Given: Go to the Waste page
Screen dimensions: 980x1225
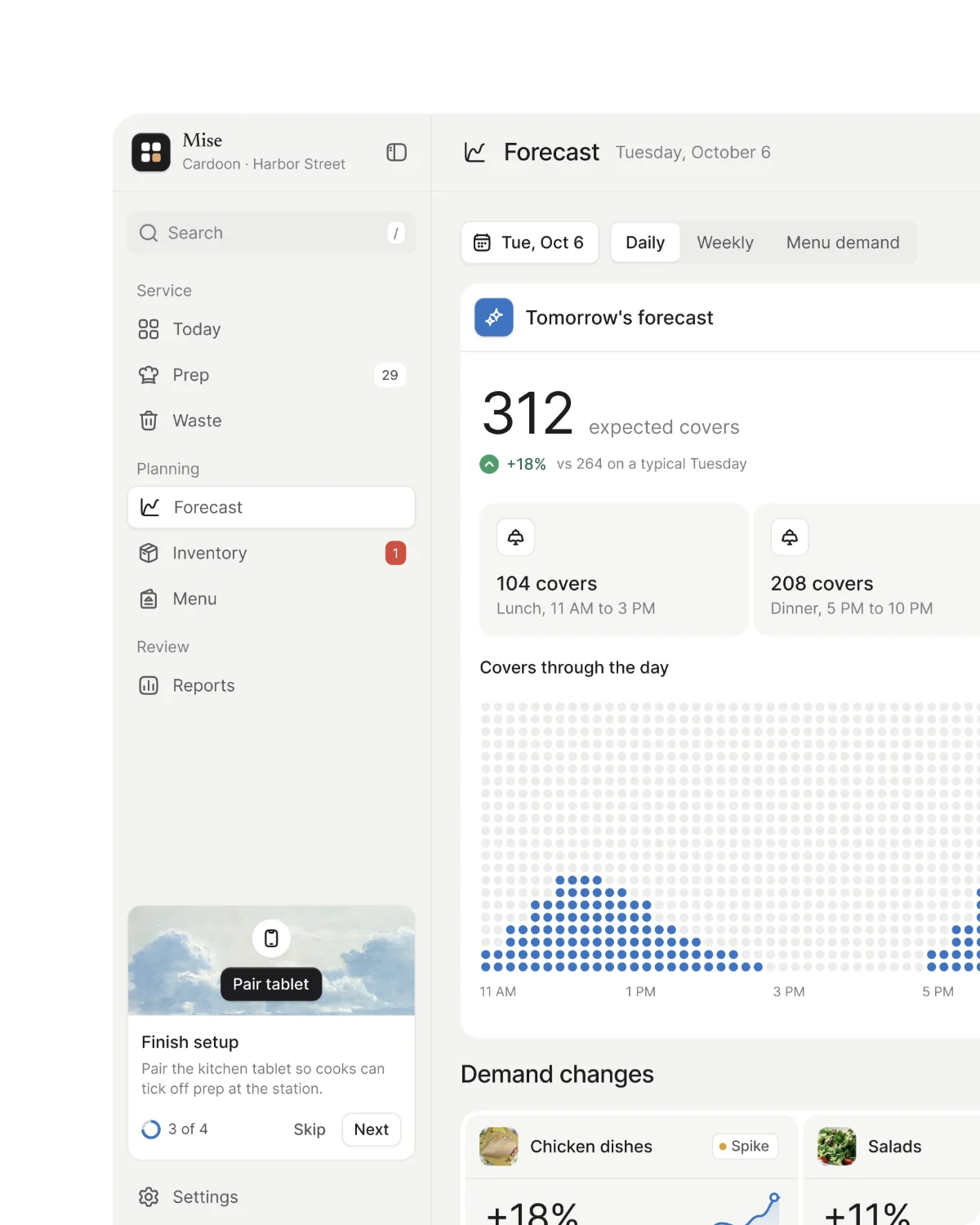Looking at the screenshot, I should 271,421.
